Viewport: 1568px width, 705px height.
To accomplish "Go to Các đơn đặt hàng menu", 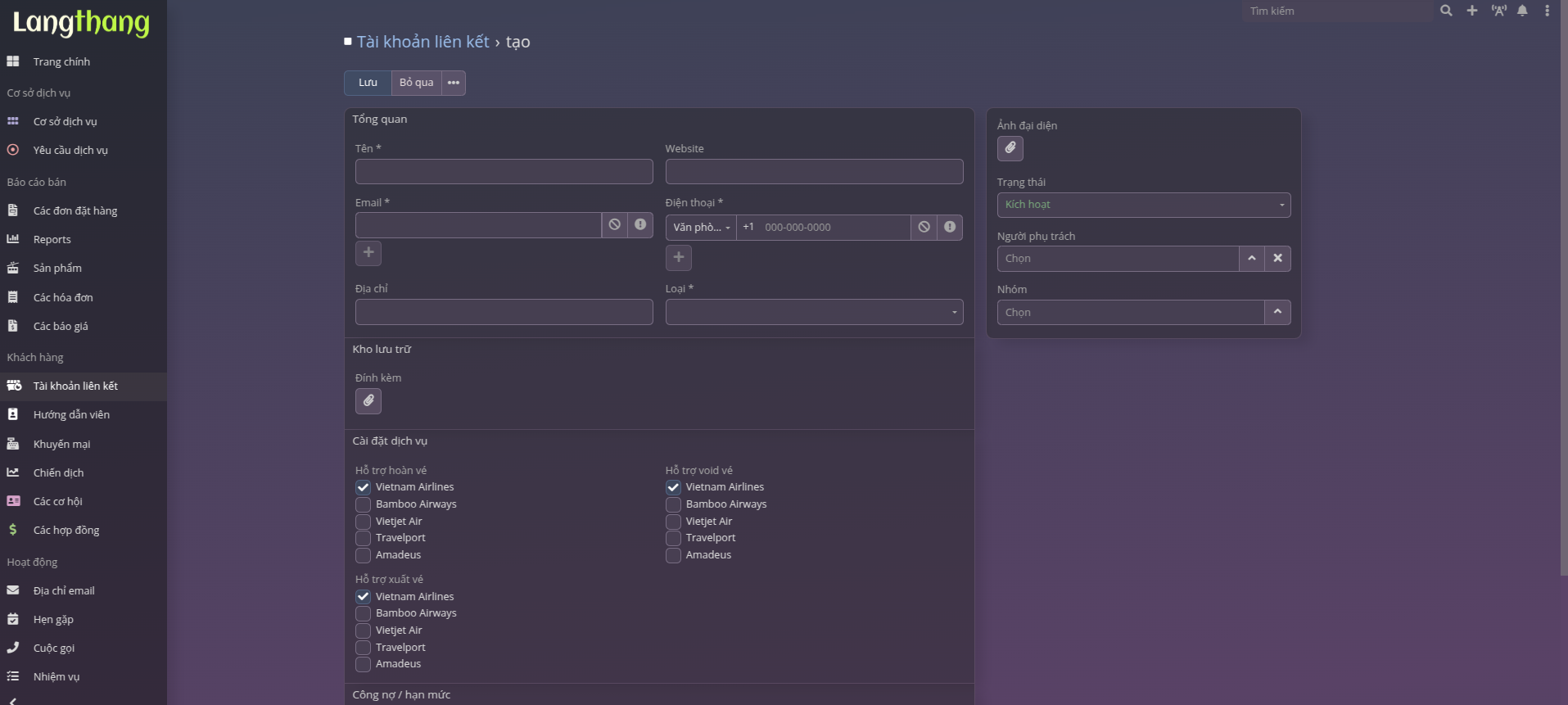I will click(75, 211).
